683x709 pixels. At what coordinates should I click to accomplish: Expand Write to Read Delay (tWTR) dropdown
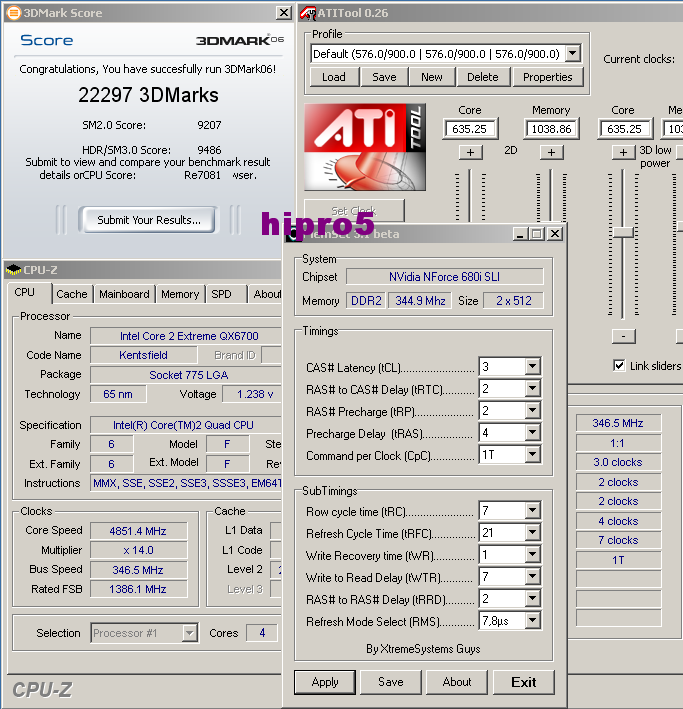pyautogui.click(x=532, y=577)
